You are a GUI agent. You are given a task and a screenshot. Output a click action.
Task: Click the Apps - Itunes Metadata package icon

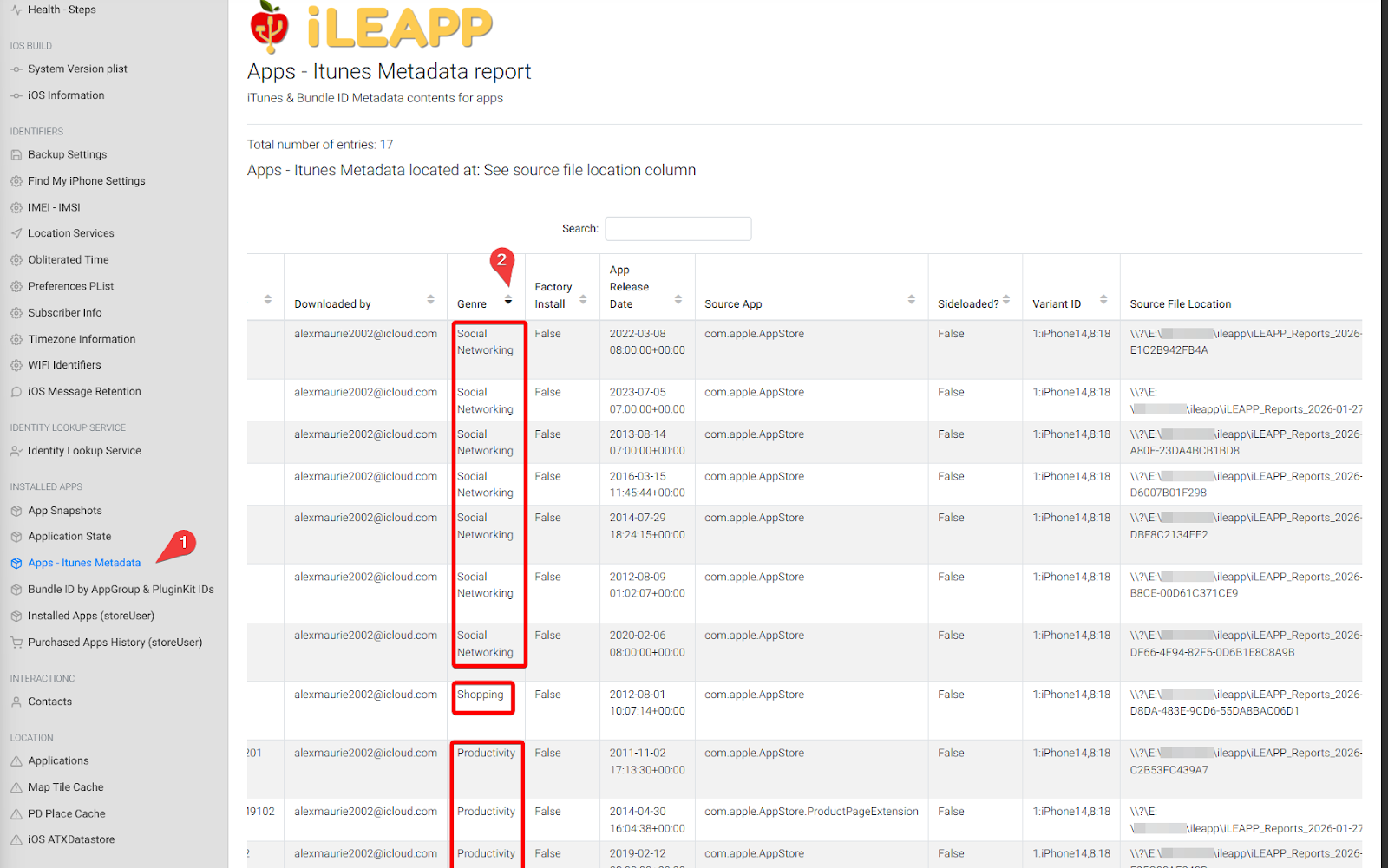[16, 563]
